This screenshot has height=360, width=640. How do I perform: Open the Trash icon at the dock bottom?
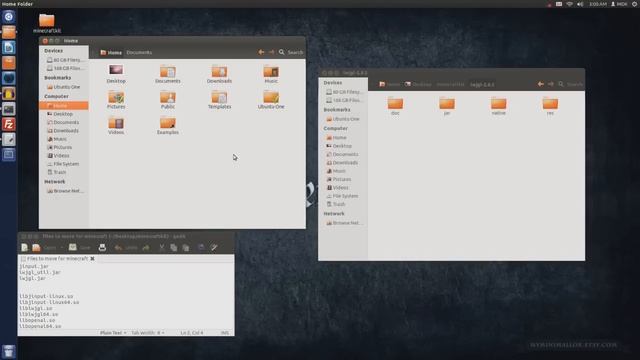coord(9,351)
